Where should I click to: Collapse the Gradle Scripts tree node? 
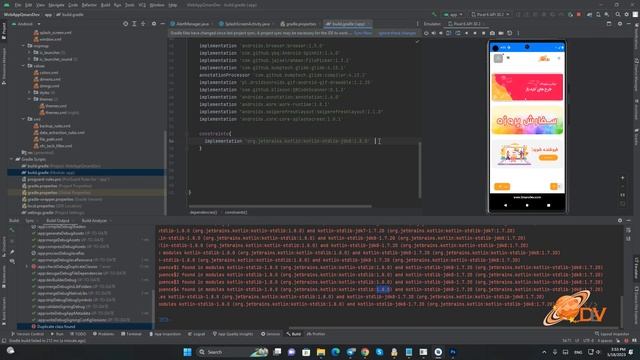[x=11, y=159]
